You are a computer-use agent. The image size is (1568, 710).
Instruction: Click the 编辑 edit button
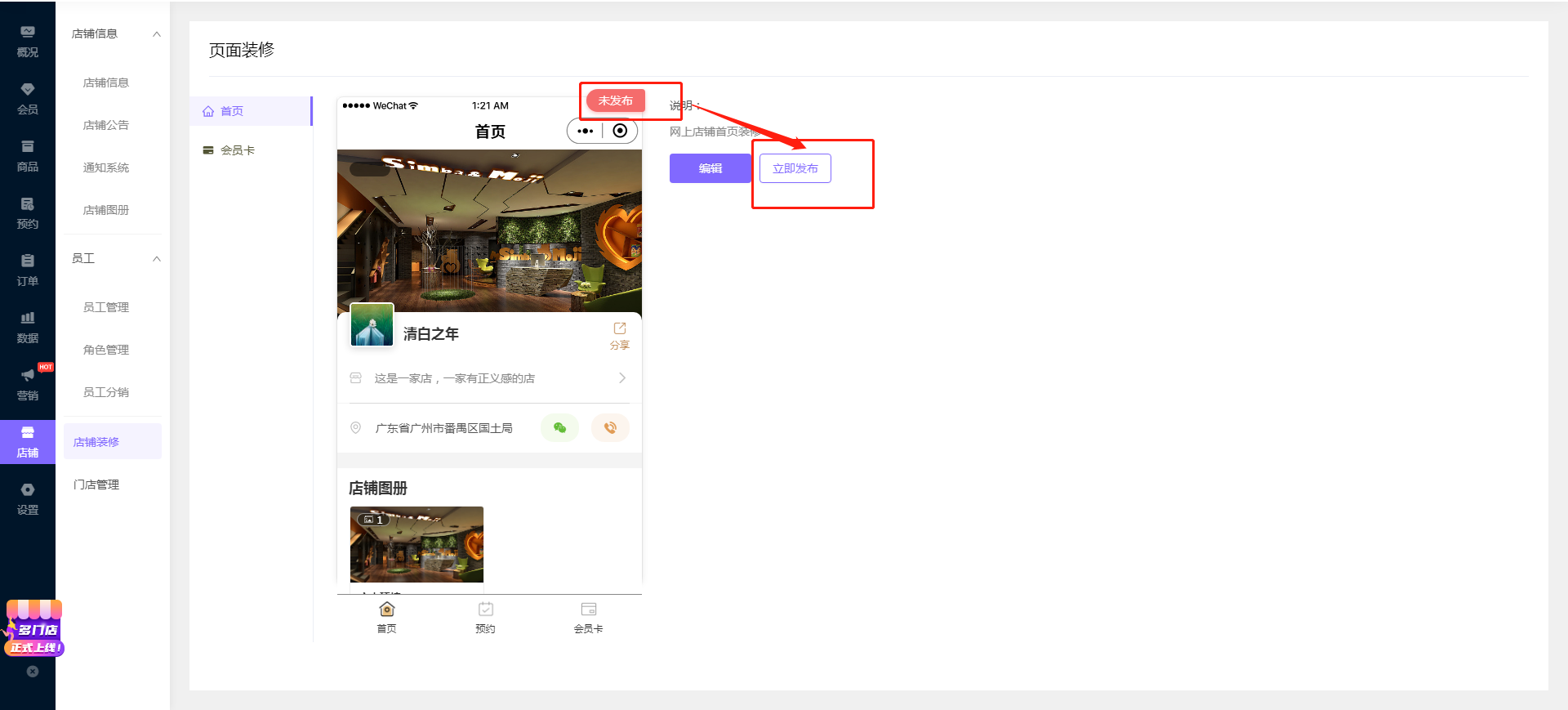[710, 168]
